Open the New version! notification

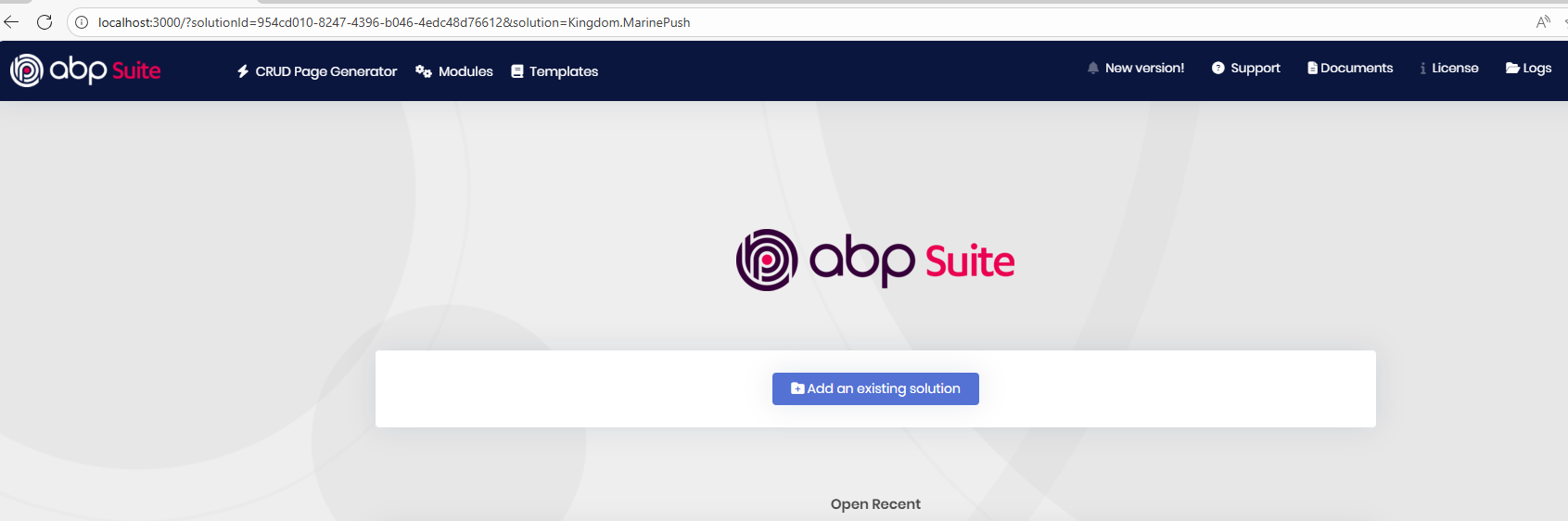1136,68
